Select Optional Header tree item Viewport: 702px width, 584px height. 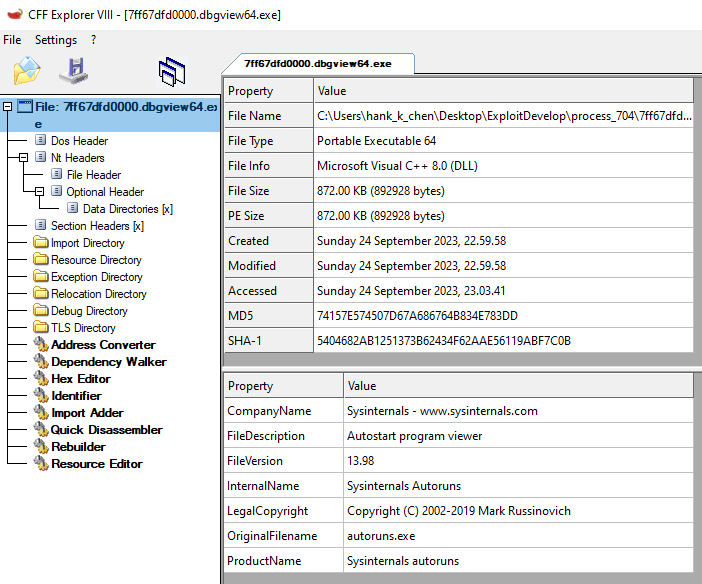[x=105, y=192]
